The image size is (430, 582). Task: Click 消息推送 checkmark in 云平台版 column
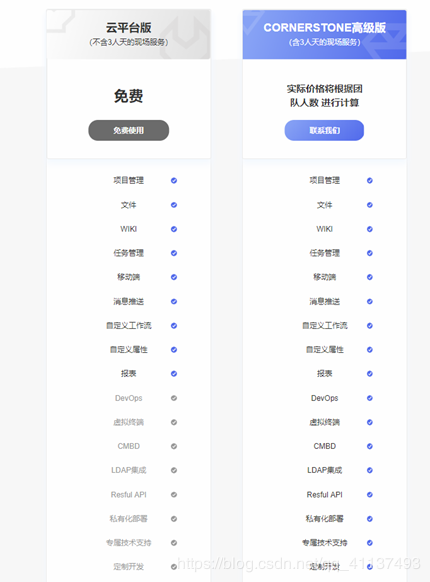coord(174,301)
